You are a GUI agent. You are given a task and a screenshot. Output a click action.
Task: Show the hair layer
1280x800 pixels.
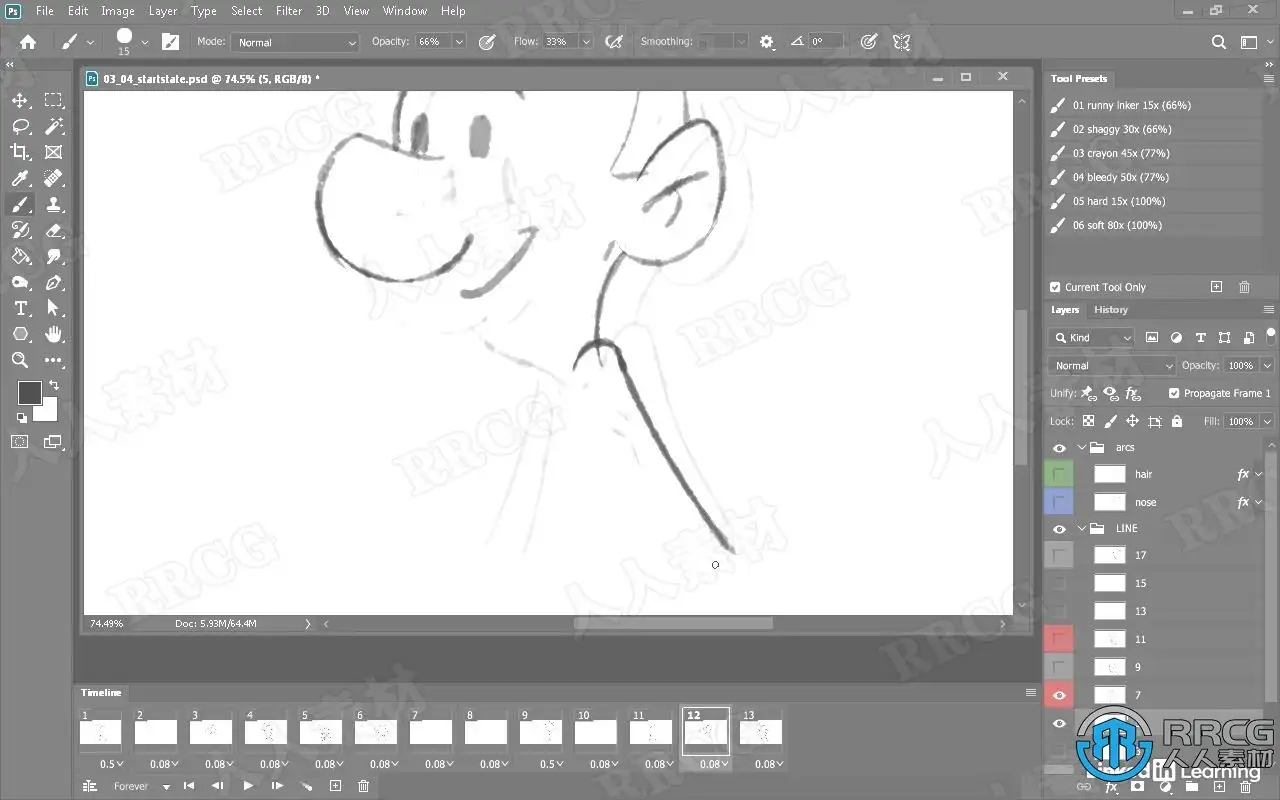(1059, 474)
